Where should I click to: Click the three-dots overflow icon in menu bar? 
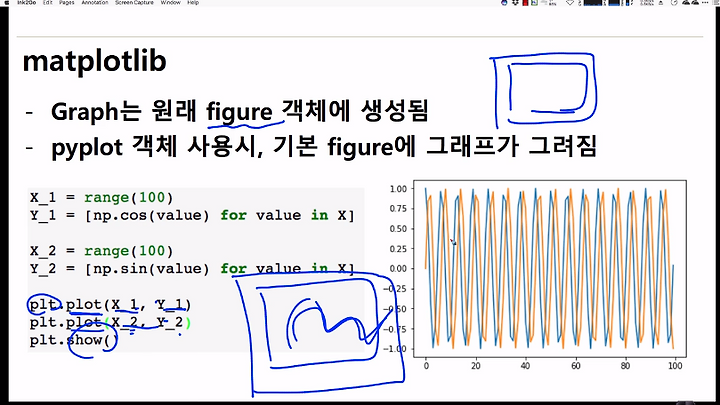(x=705, y=2)
